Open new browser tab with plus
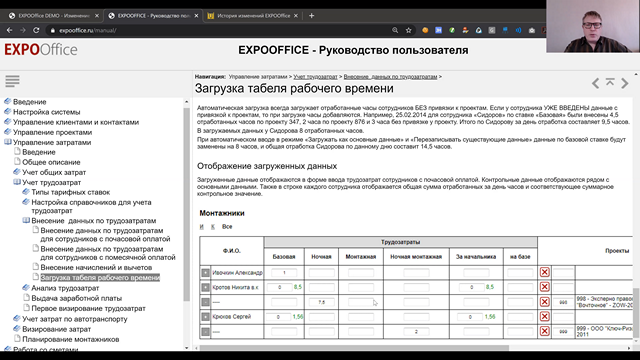Image resolution: width=640 pixels, height=360 pixels. point(311,16)
